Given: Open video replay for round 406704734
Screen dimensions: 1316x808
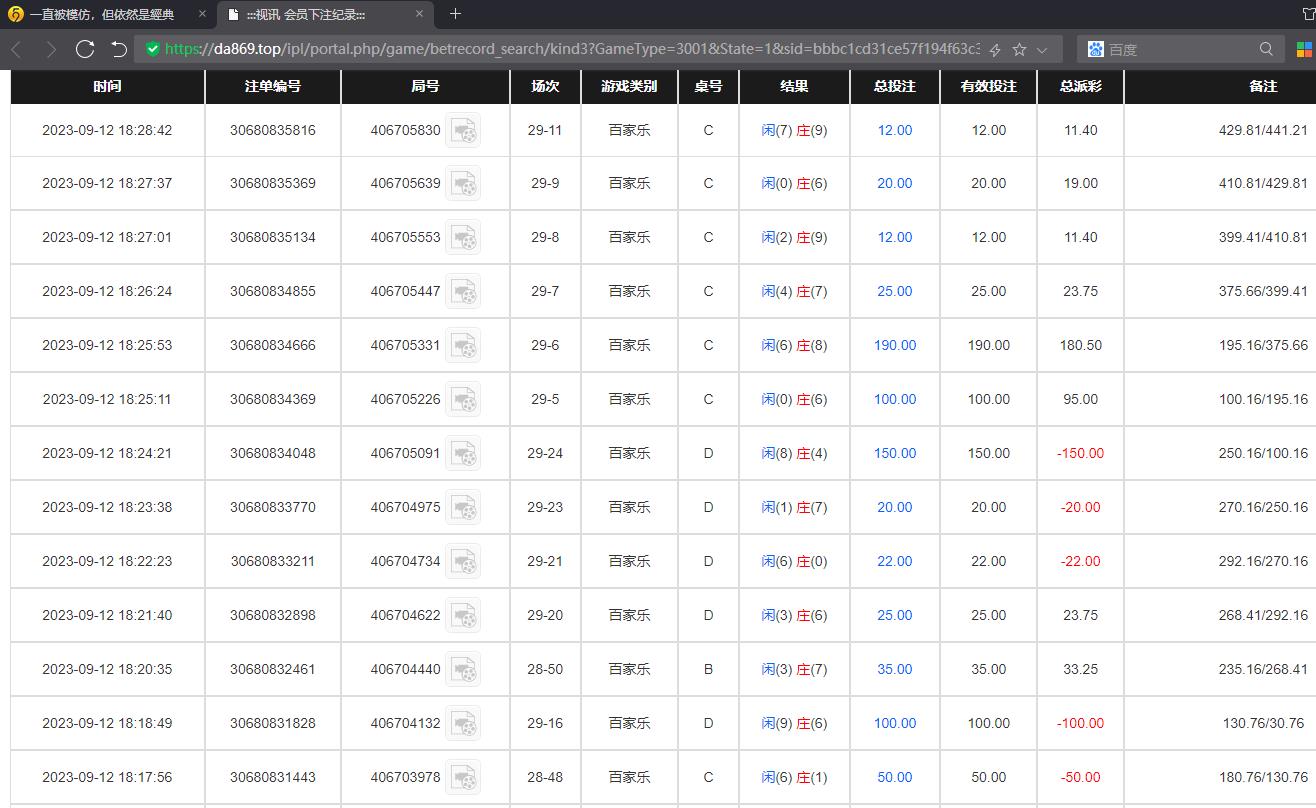Looking at the screenshot, I should pos(463,562).
